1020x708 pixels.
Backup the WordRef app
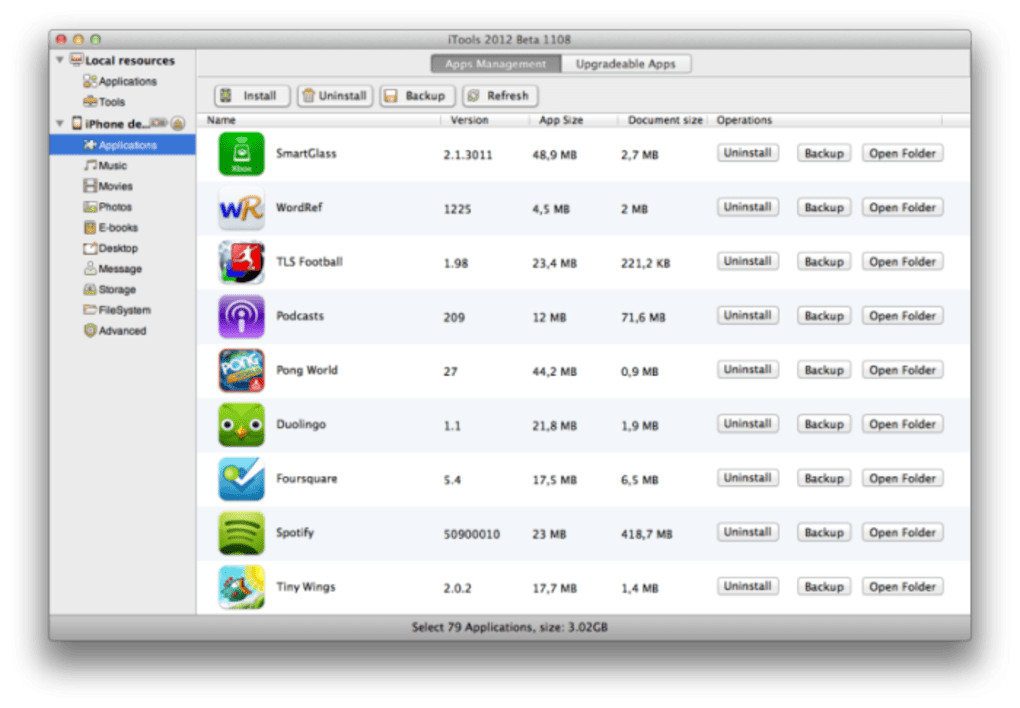pyautogui.click(x=824, y=208)
